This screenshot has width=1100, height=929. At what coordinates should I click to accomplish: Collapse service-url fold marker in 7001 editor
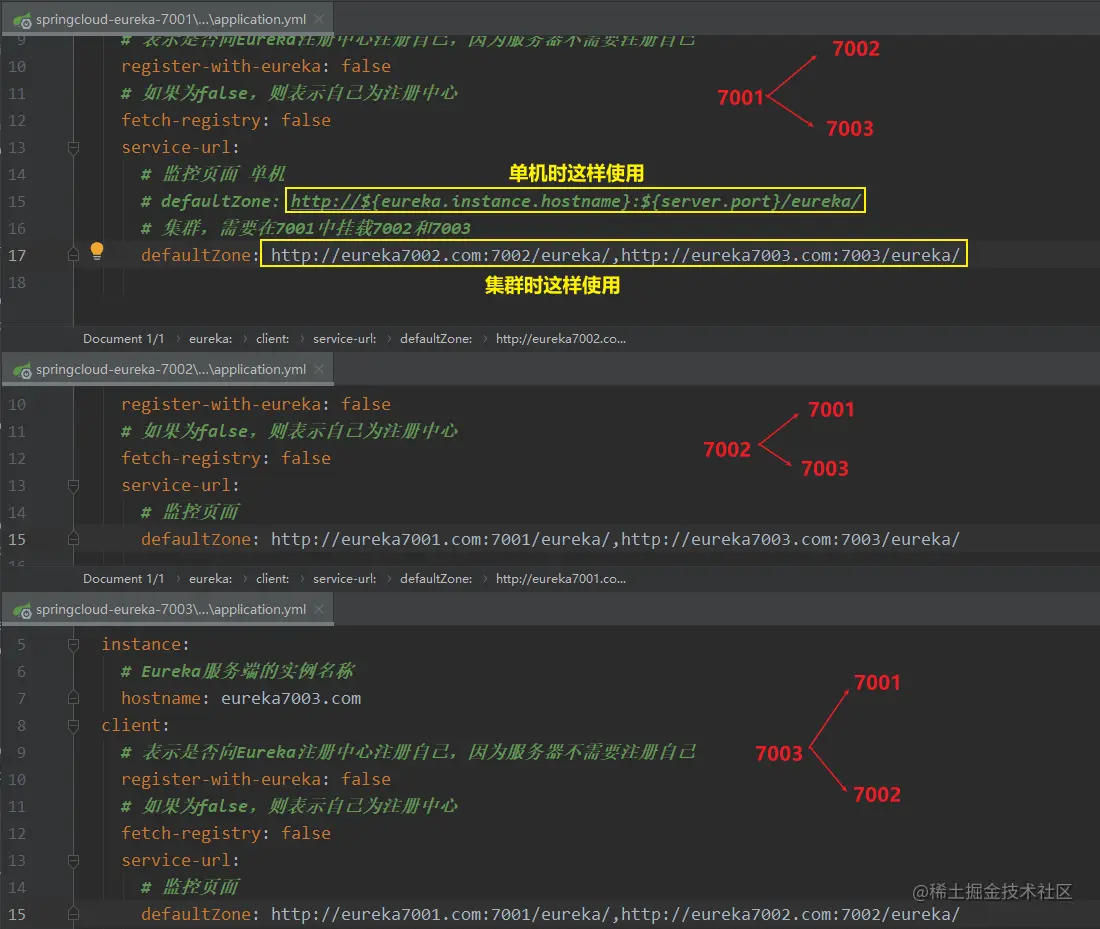(x=73, y=147)
